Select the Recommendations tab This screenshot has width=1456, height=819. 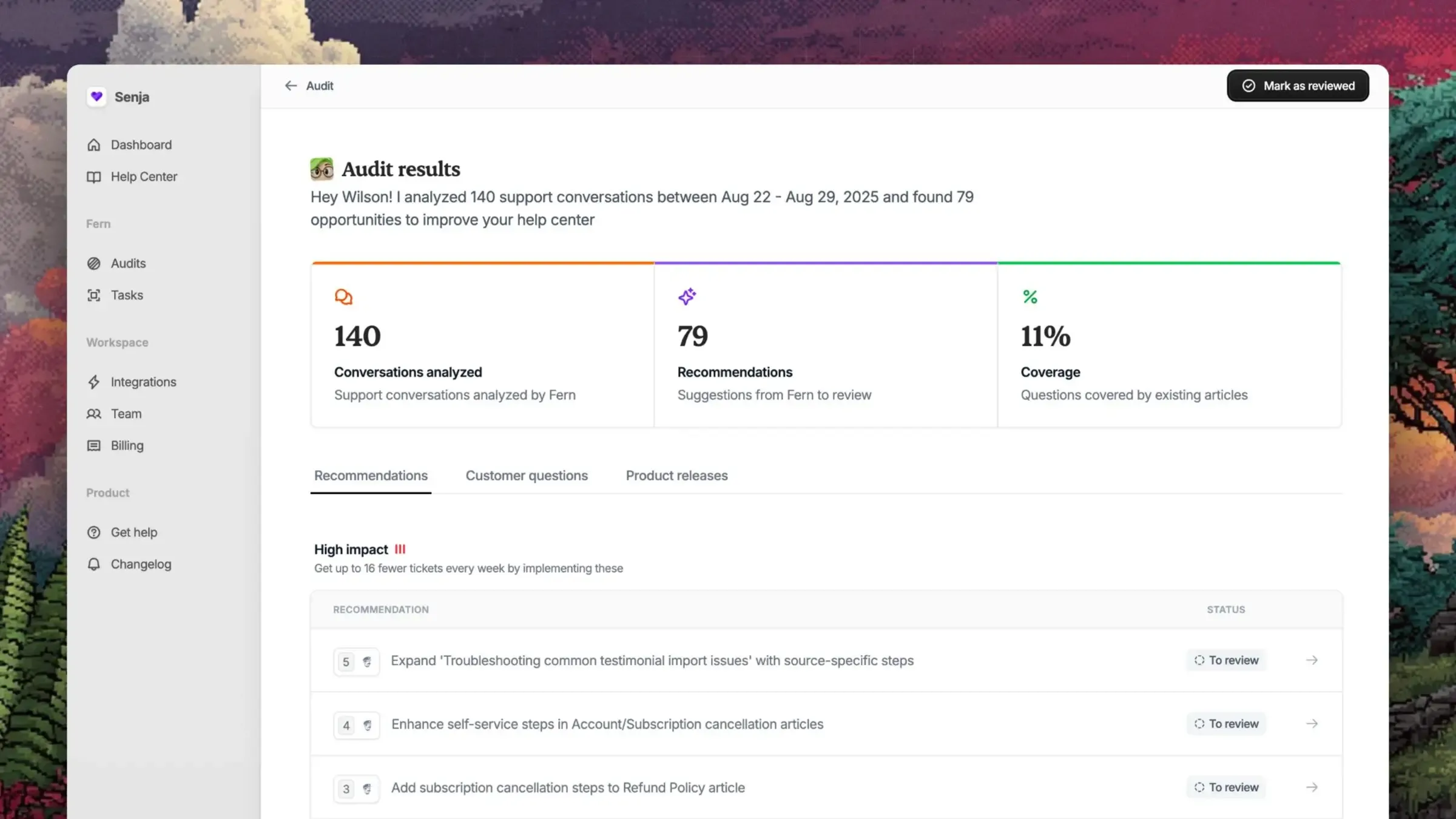[371, 476]
